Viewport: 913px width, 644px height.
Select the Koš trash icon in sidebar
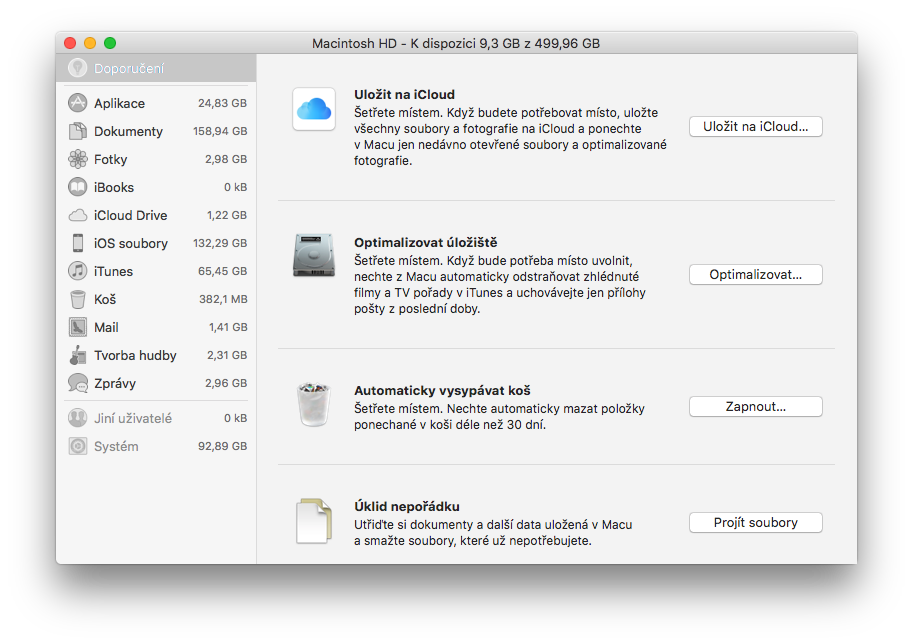click(x=78, y=299)
